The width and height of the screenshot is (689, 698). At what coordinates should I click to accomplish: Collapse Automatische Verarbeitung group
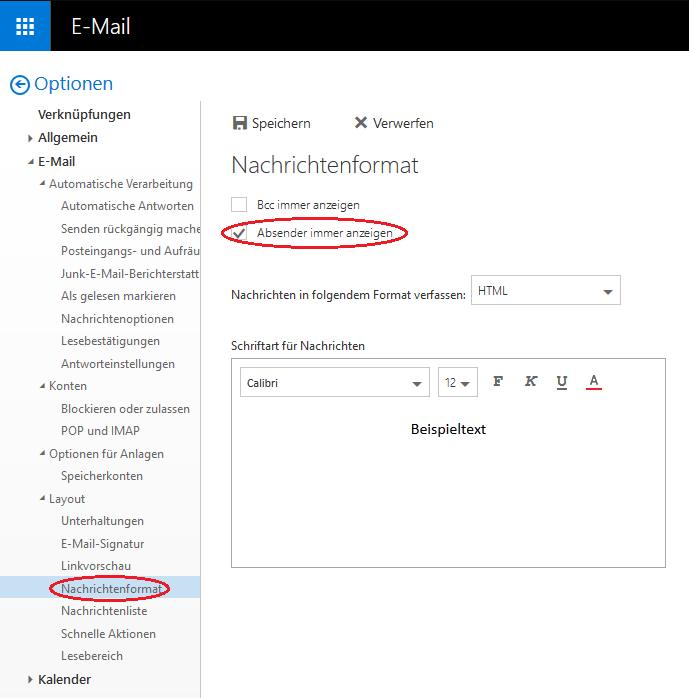[42, 183]
